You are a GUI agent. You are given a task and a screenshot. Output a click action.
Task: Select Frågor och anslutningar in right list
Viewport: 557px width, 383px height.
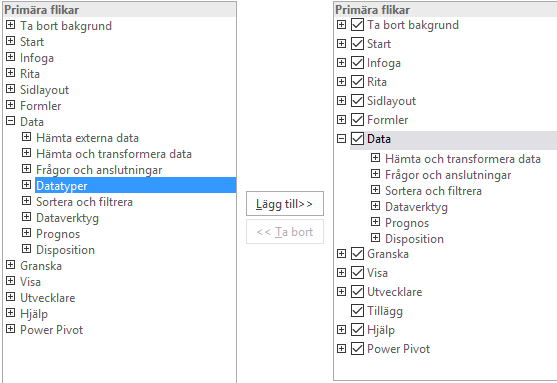(x=448, y=175)
